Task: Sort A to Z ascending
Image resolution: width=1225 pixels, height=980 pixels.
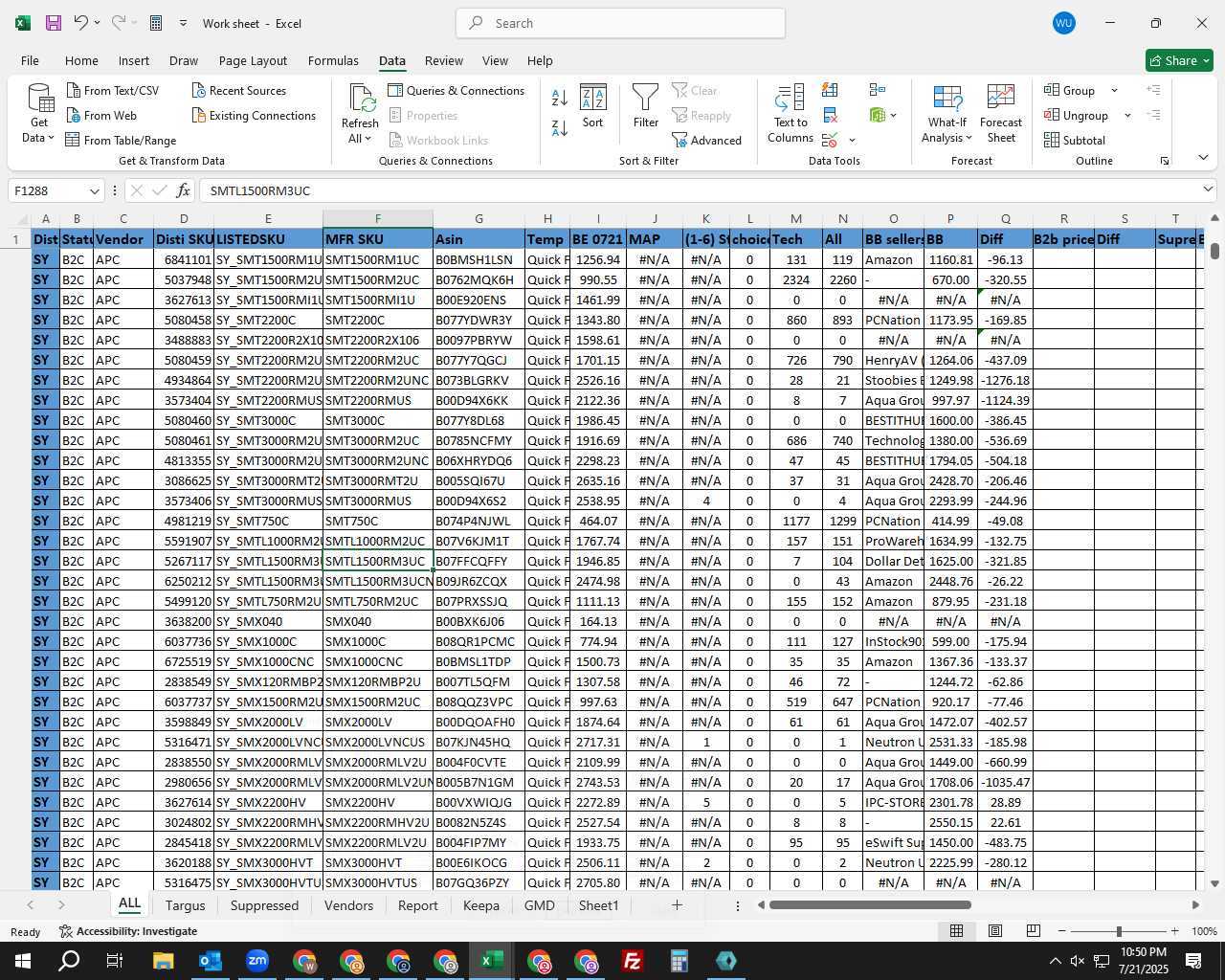Action: point(560,98)
